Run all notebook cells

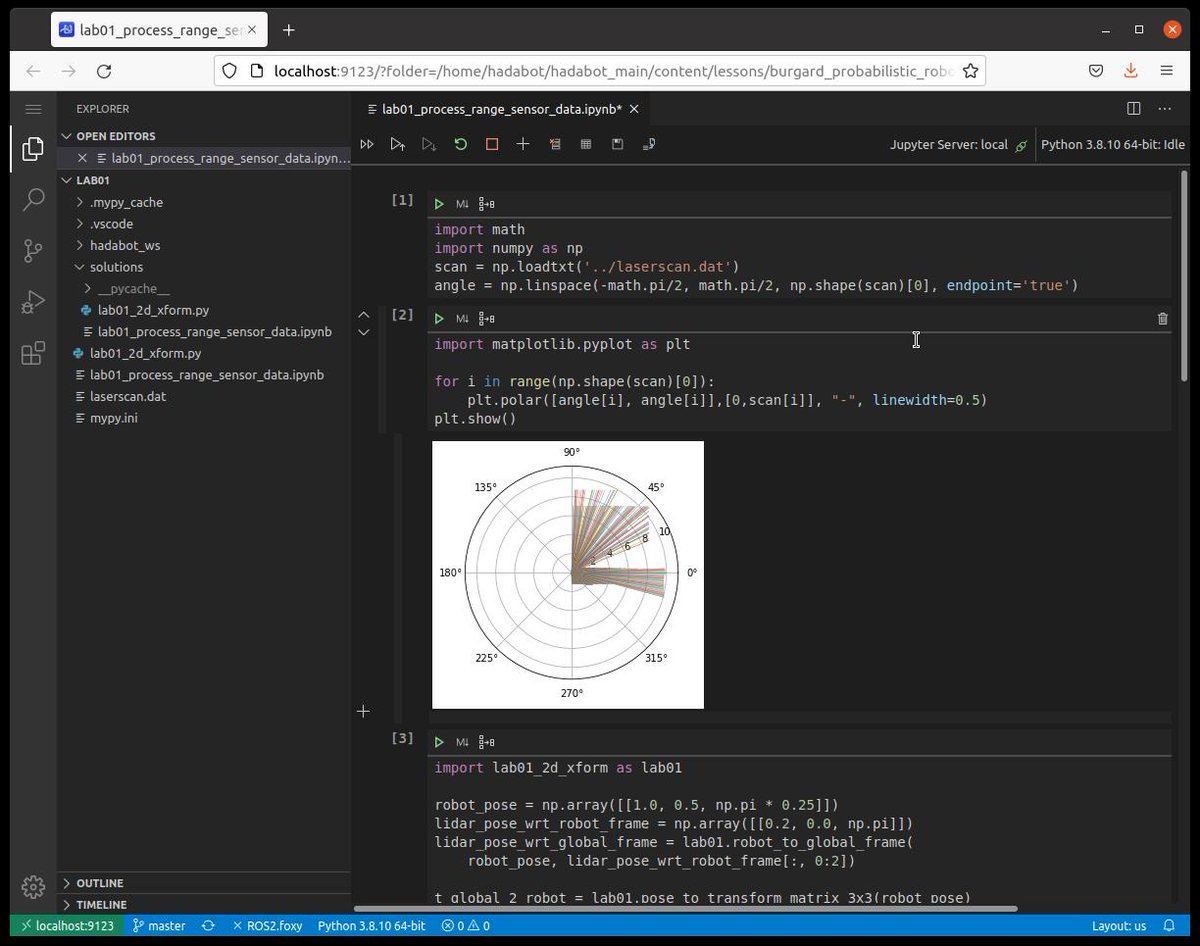pos(367,145)
